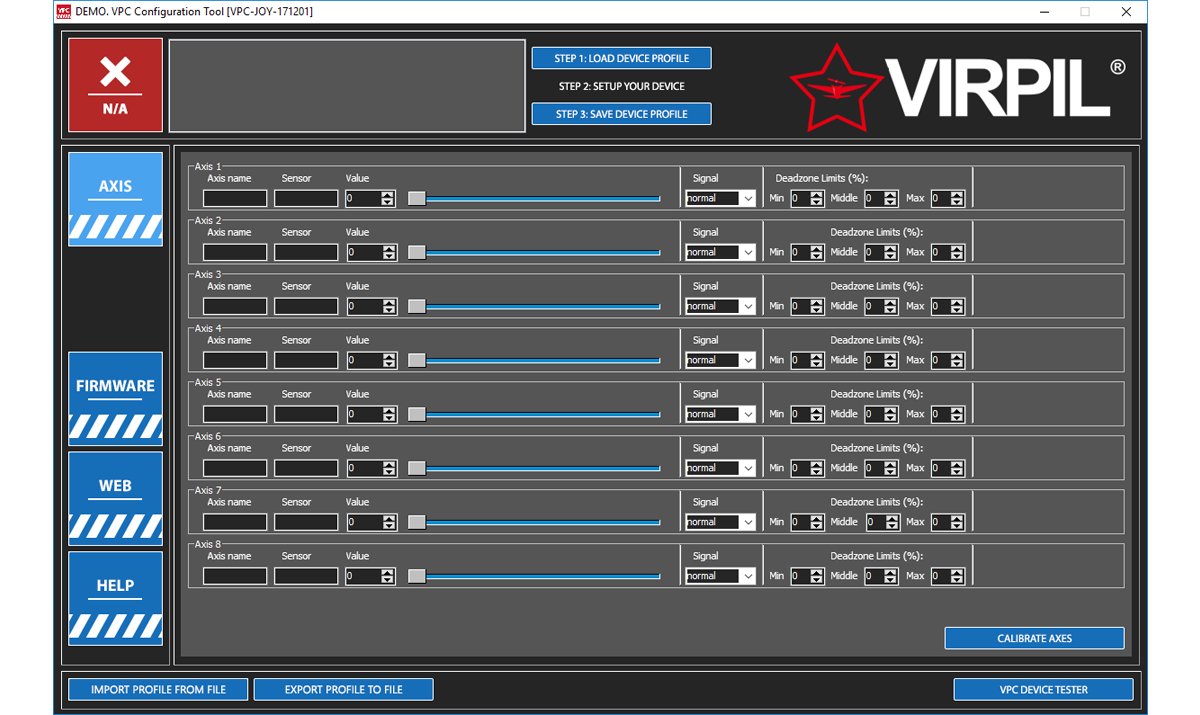Viewport: 1200px width, 715px height.
Task: Click Axis 2 Min deadzone spinner
Action: [x=807, y=252]
